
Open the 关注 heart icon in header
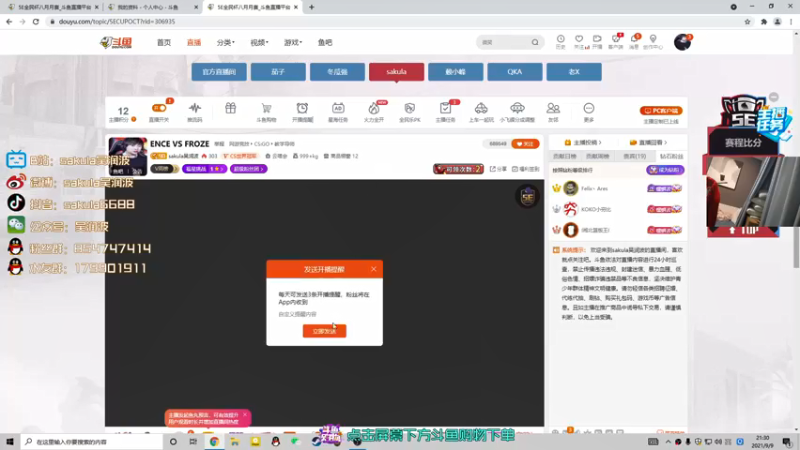(x=579, y=39)
